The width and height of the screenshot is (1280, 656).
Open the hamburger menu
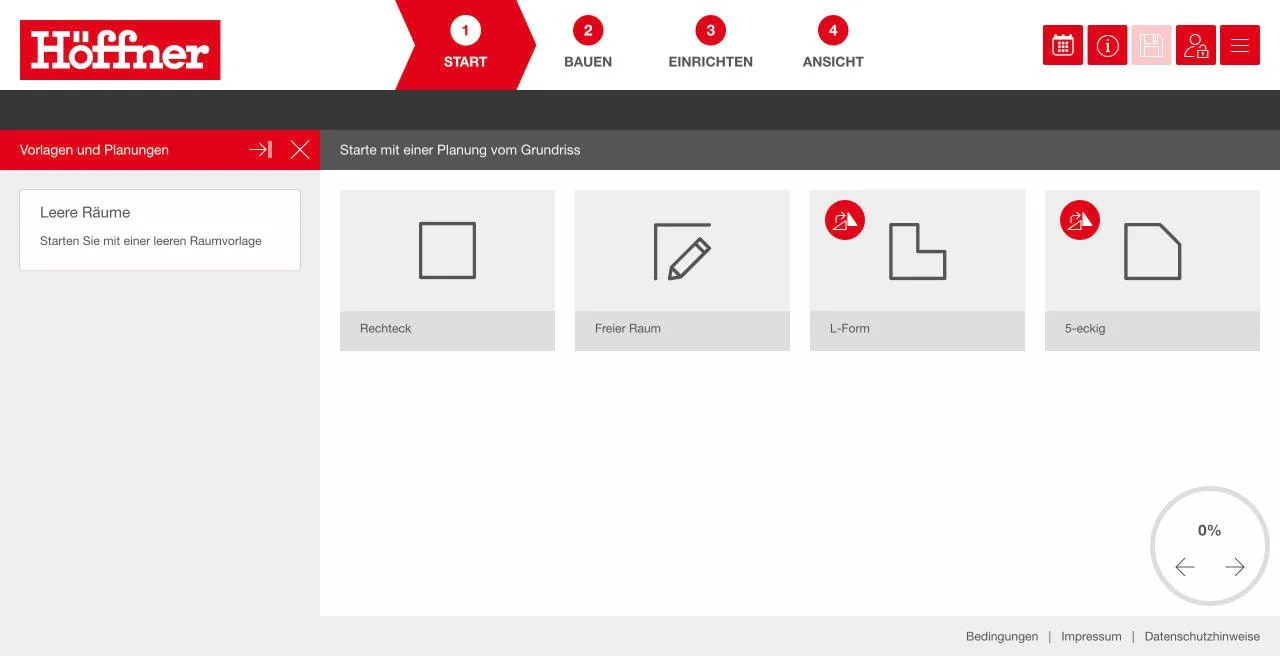(1240, 45)
